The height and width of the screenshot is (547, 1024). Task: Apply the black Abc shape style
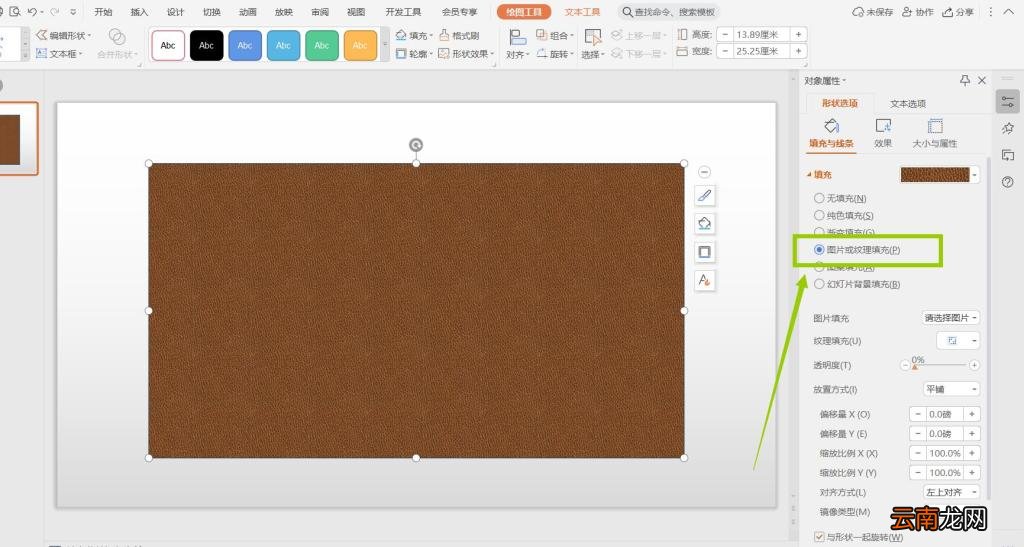click(x=206, y=46)
